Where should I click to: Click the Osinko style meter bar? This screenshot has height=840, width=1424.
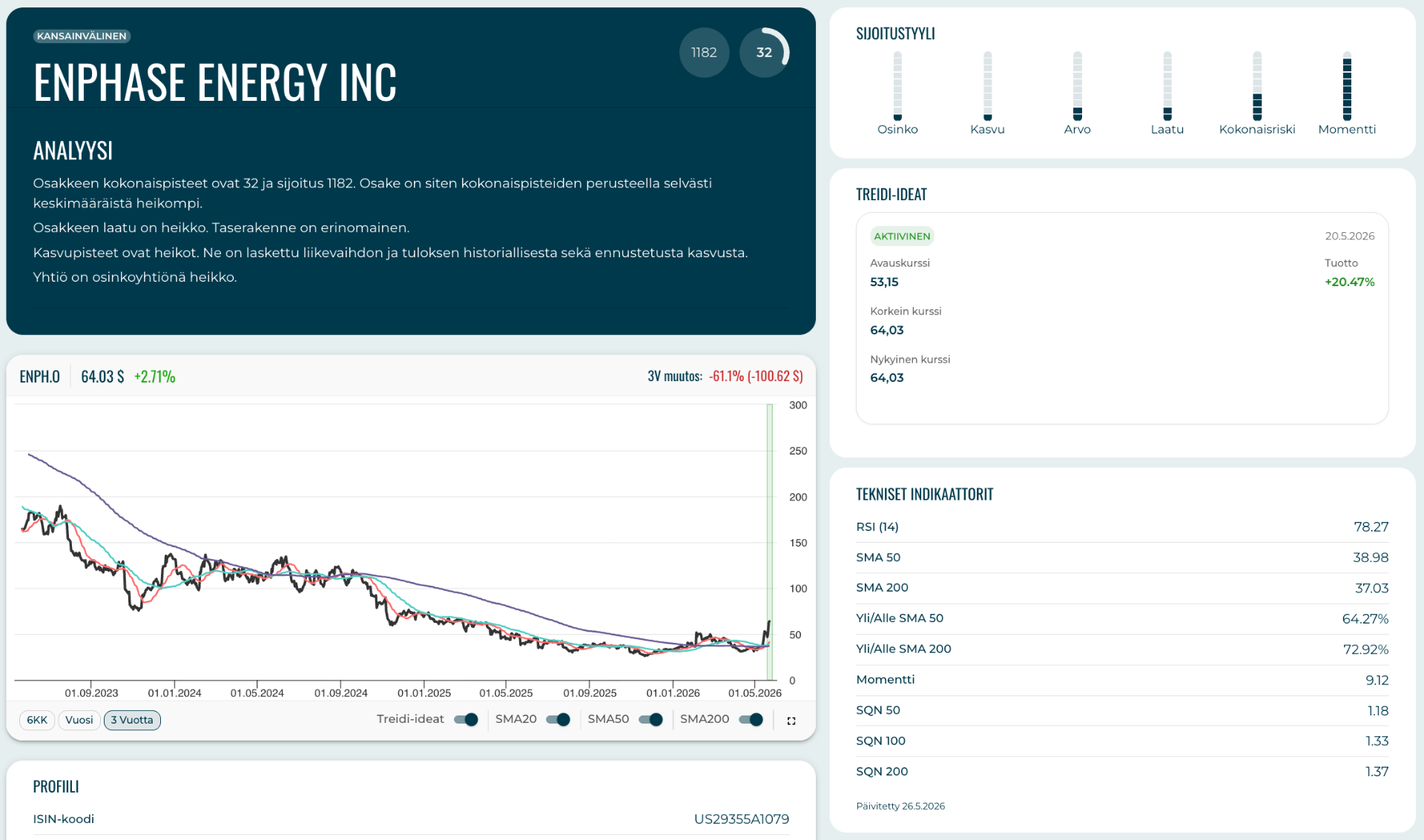pyautogui.click(x=897, y=86)
